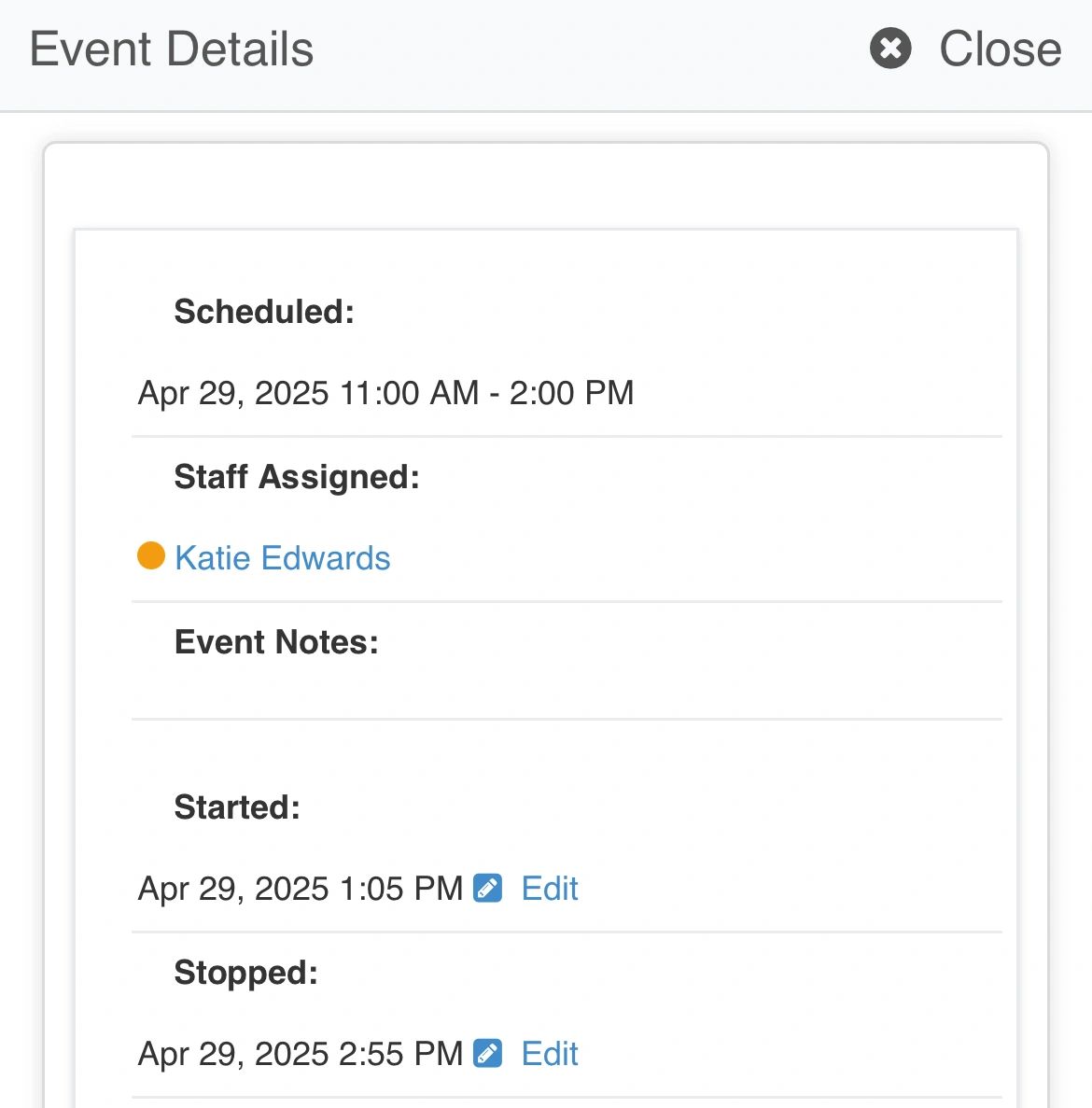Image resolution: width=1092 pixels, height=1108 pixels.
Task: Click the empty area below Event Notes
Action: point(566,691)
